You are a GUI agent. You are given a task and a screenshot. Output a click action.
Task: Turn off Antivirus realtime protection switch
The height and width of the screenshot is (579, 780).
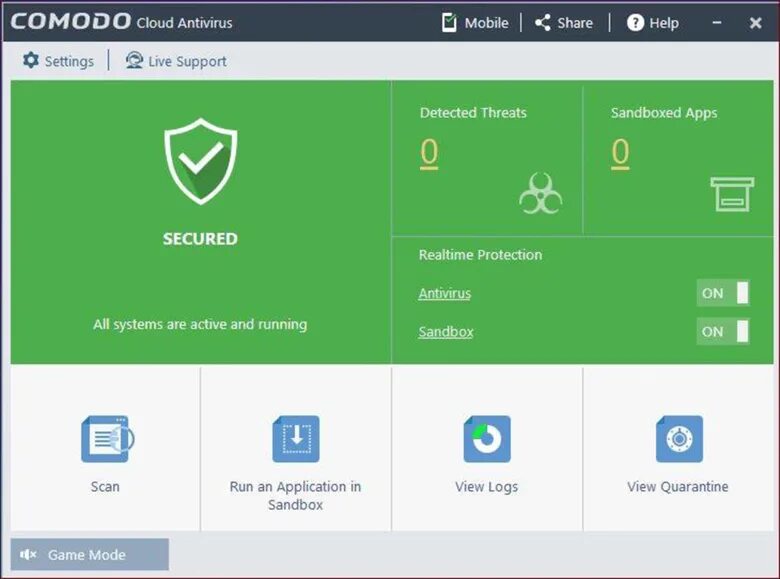(723, 293)
